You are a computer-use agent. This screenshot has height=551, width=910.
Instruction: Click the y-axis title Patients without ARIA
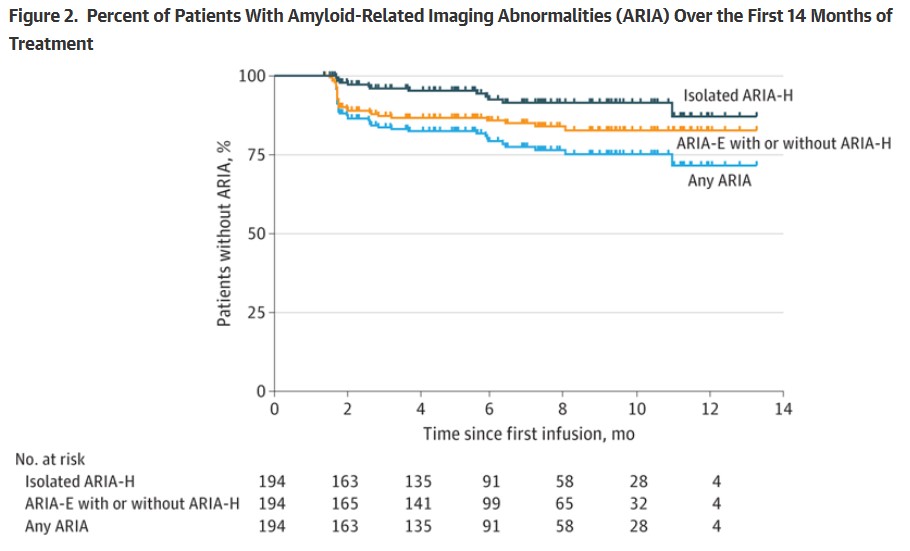point(225,233)
